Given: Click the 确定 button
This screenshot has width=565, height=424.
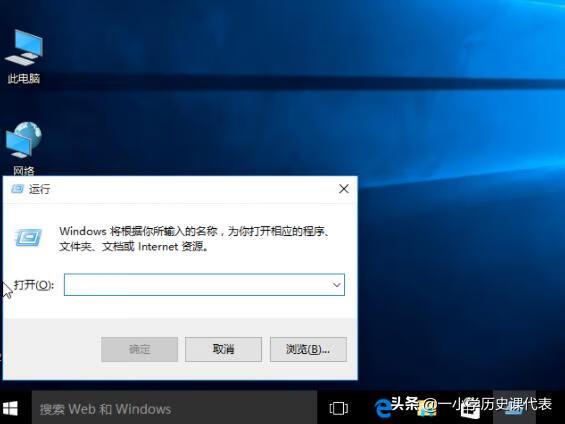Looking at the screenshot, I should coord(139,349).
